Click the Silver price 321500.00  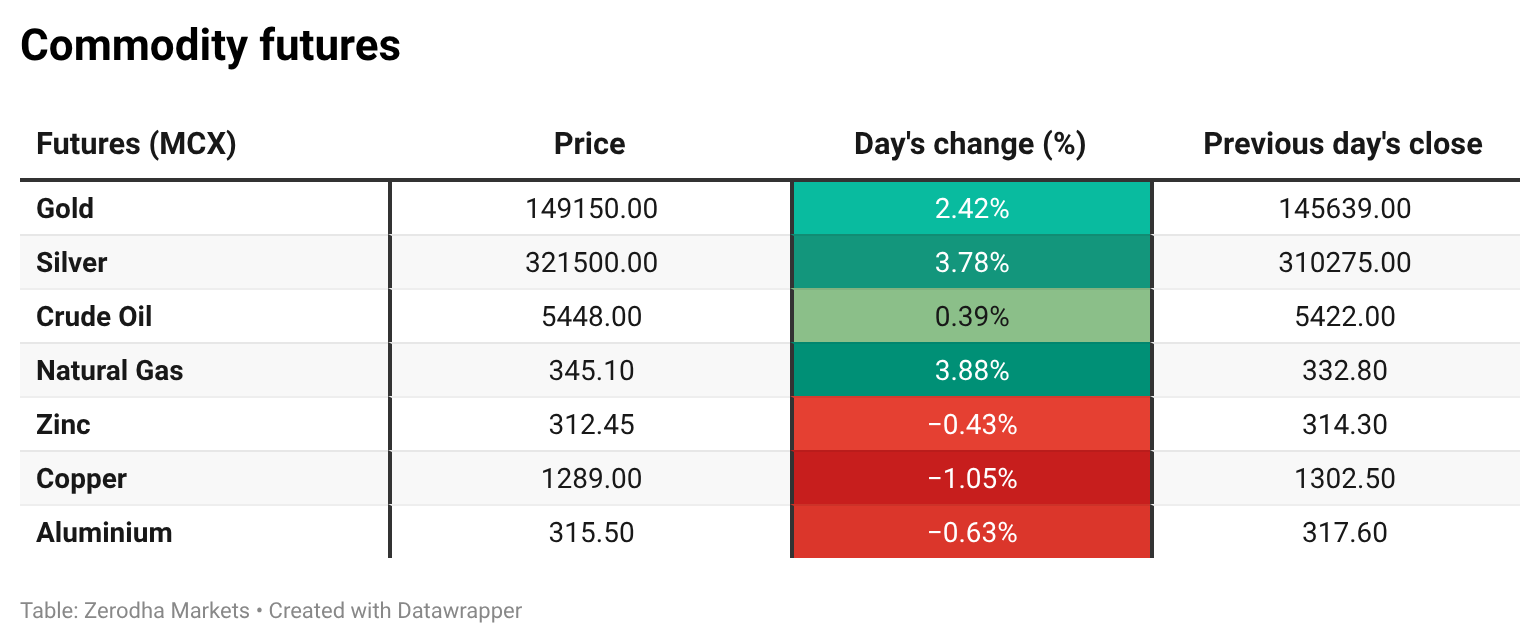[x=591, y=263]
